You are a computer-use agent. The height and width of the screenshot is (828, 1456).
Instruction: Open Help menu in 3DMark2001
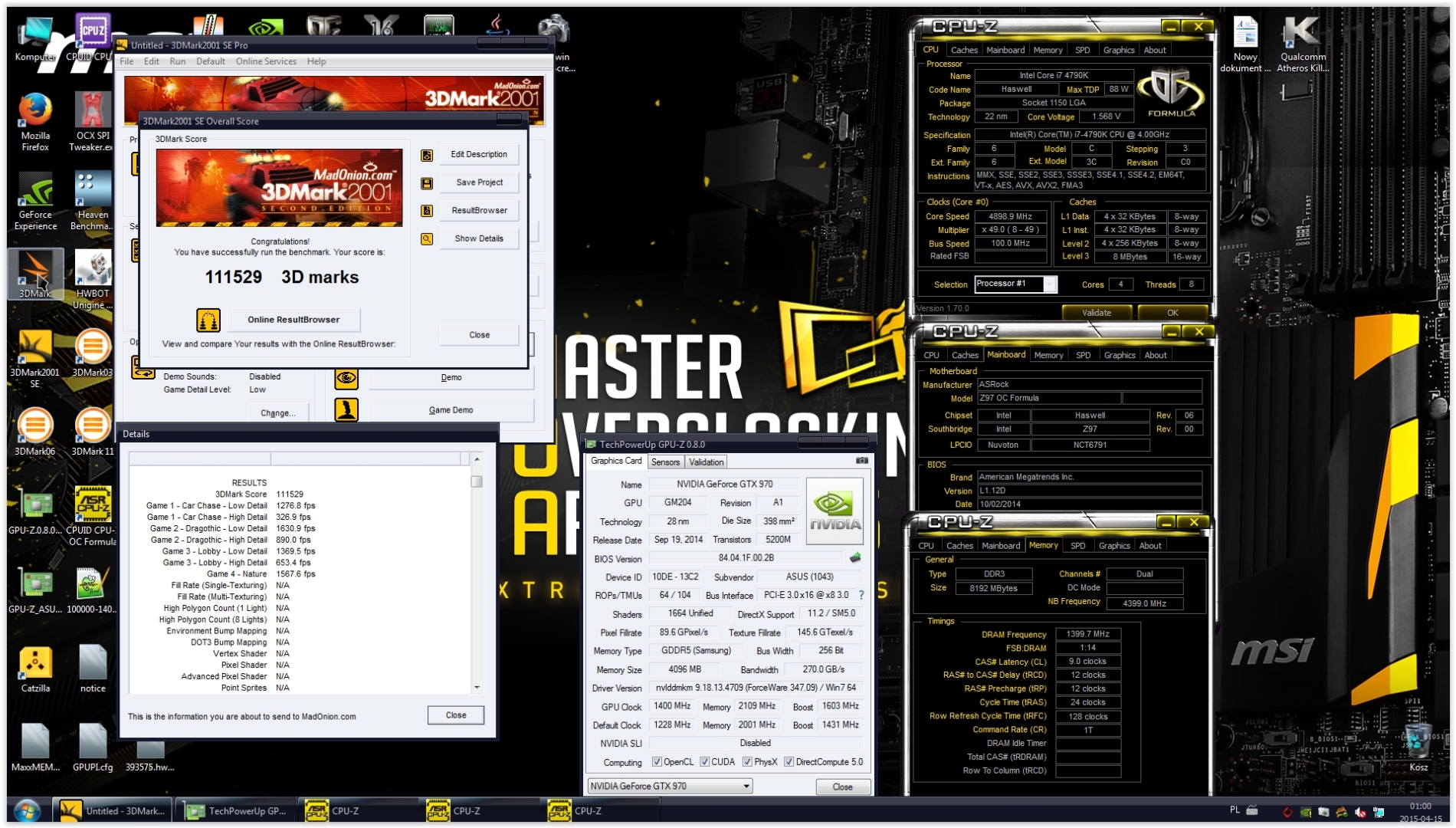(x=316, y=61)
